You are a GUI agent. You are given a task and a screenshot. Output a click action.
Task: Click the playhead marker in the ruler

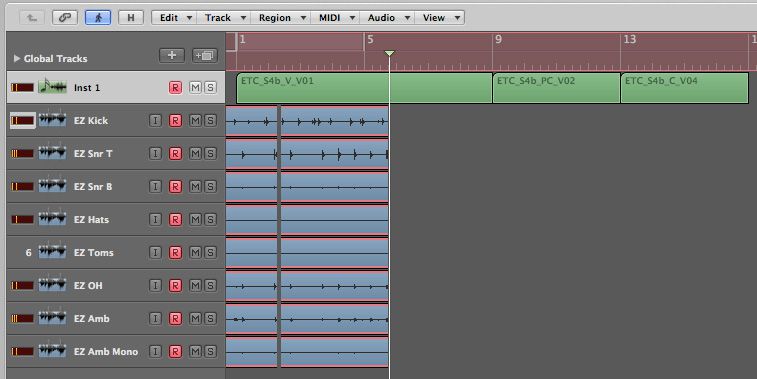389,53
